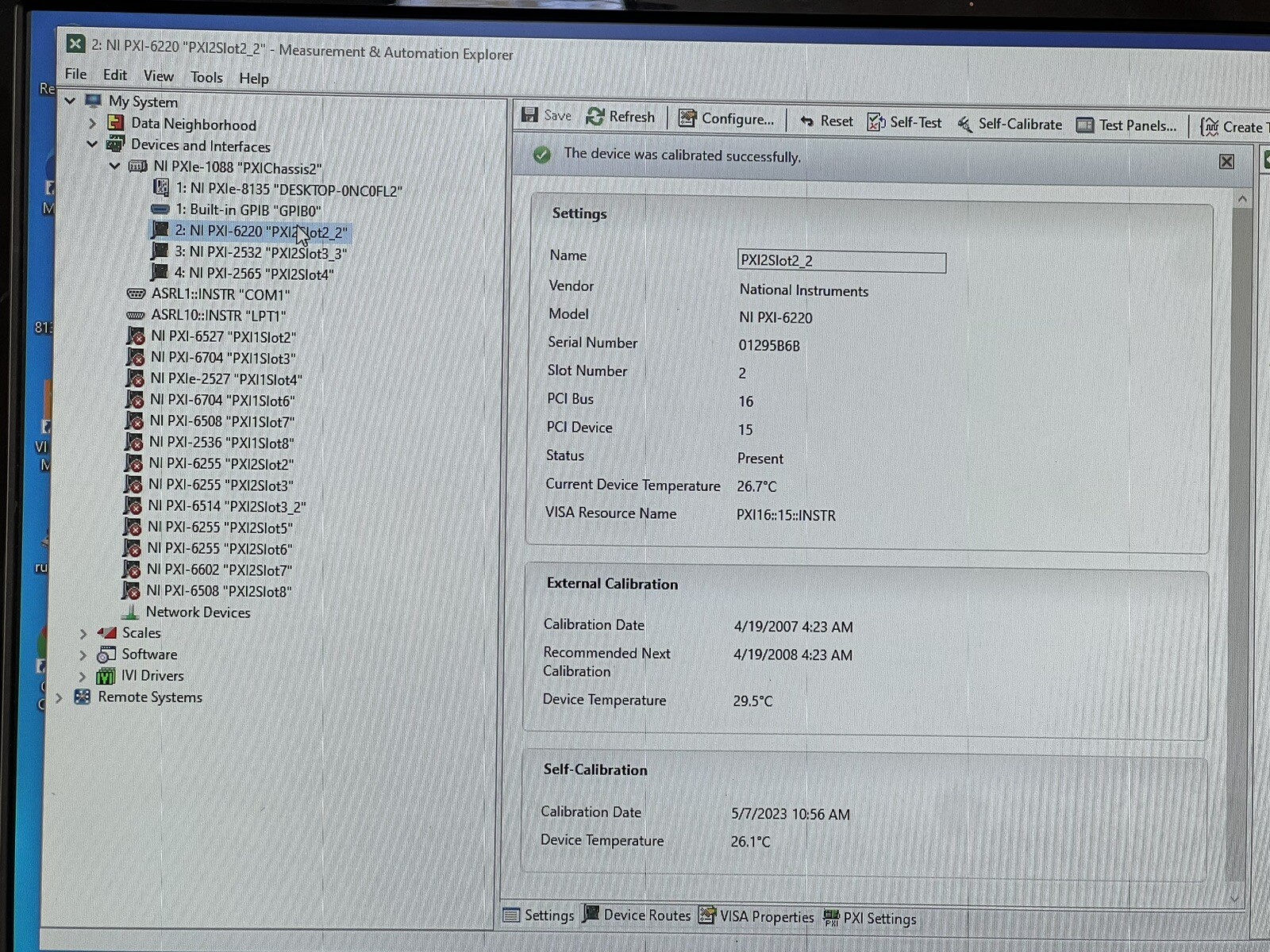Click the PXI-2532 device icon
This screenshot has width=1270, height=952.
point(160,251)
